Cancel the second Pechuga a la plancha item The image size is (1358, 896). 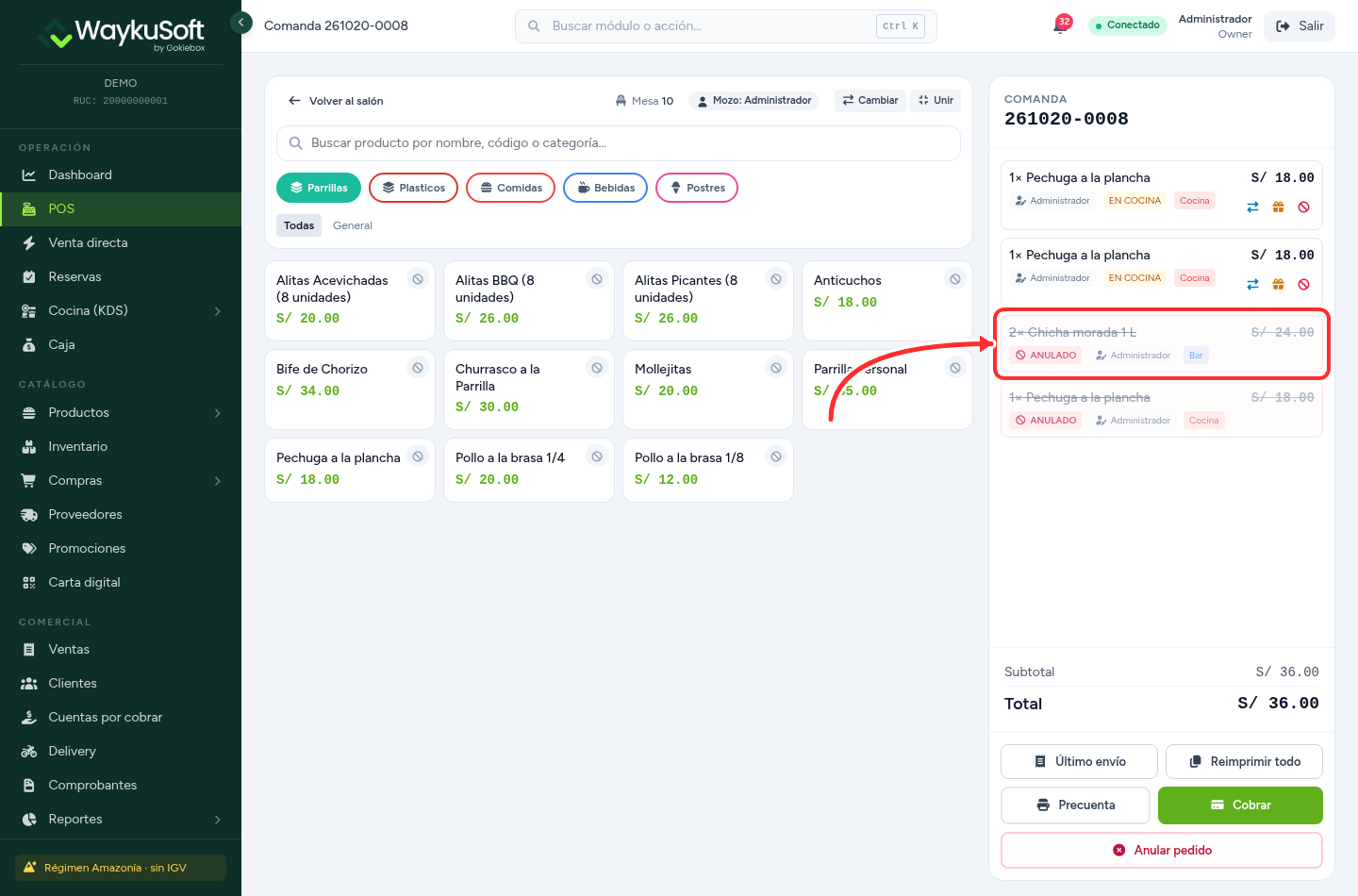1304,285
